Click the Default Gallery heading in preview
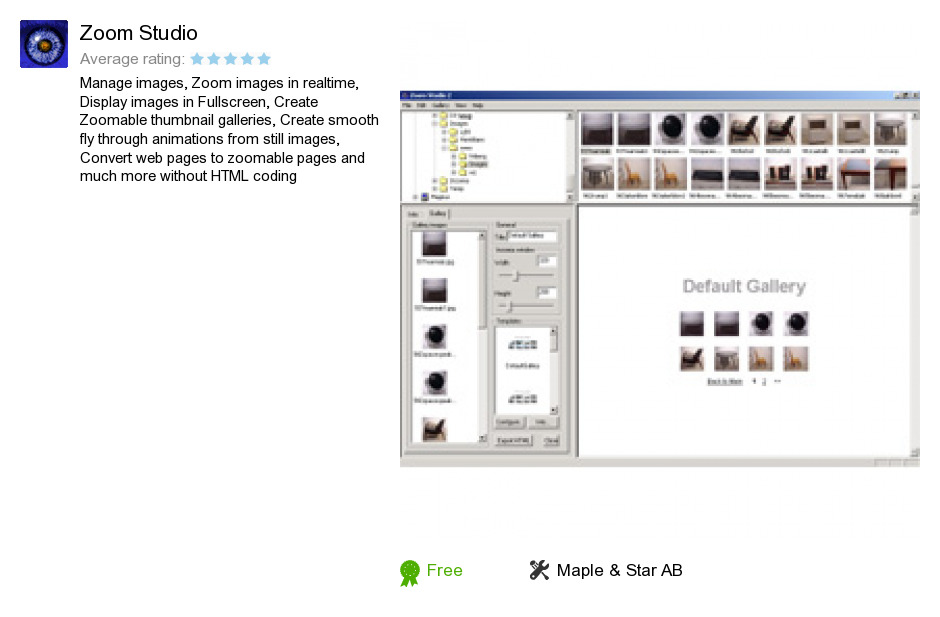Screen dimensions: 940x617 tap(744, 287)
